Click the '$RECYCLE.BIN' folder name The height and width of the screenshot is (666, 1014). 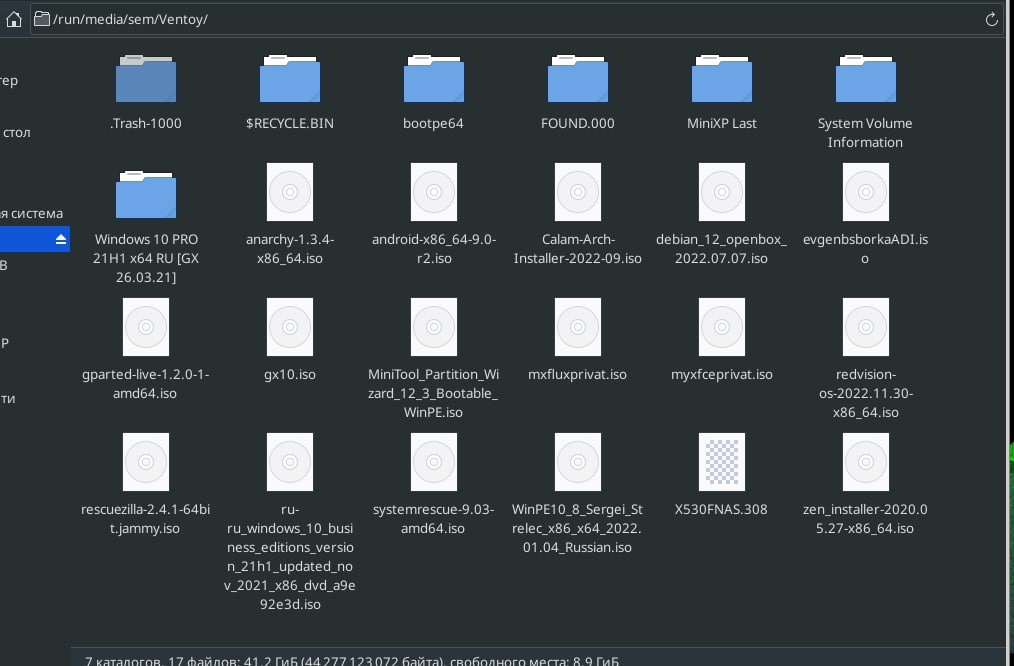coord(290,124)
